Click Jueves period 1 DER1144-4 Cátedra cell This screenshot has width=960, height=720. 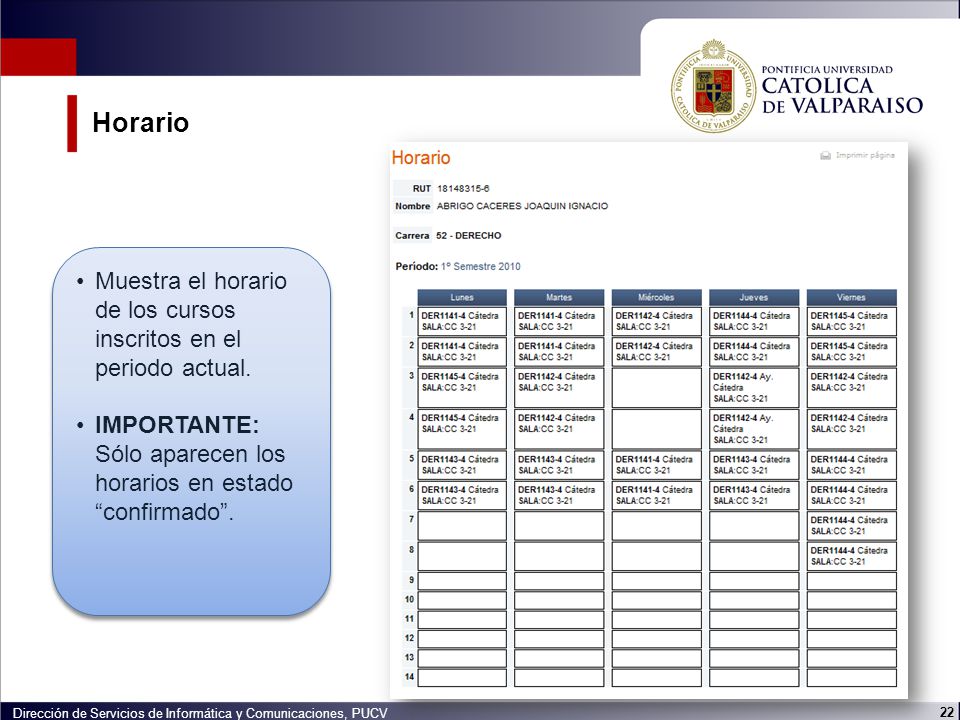pyautogui.click(x=754, y=321)
